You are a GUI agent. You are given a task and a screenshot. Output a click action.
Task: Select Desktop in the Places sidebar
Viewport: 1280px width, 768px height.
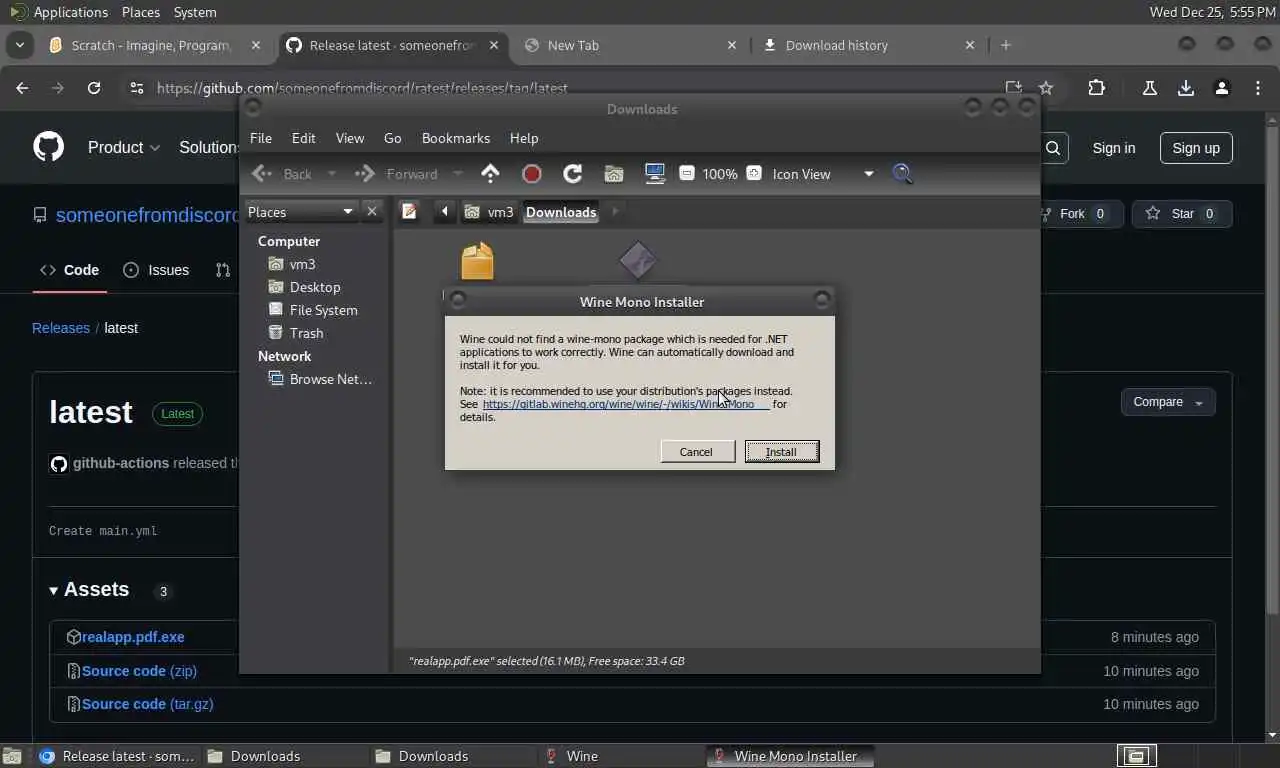coord(313,287)
